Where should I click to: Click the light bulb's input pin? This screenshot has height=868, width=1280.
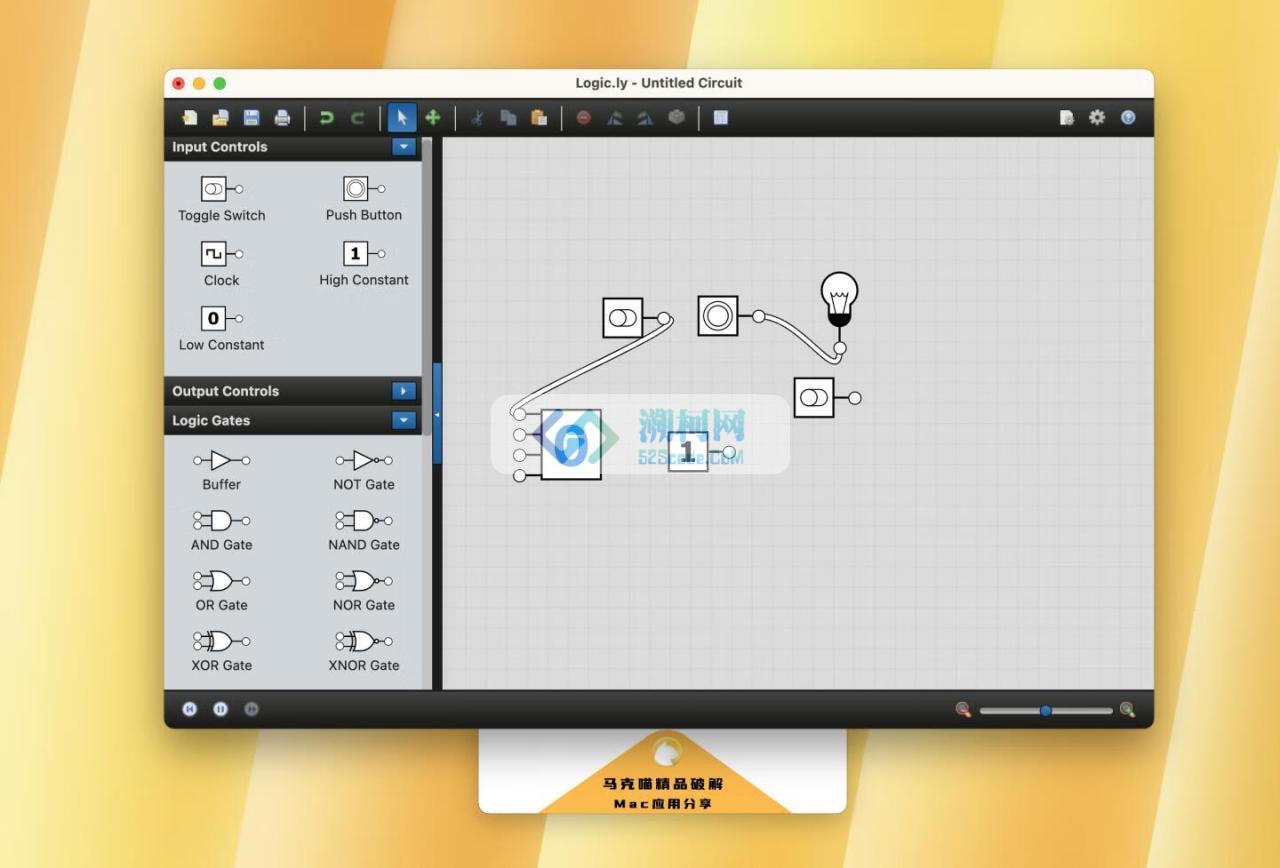tap(840, 348)
